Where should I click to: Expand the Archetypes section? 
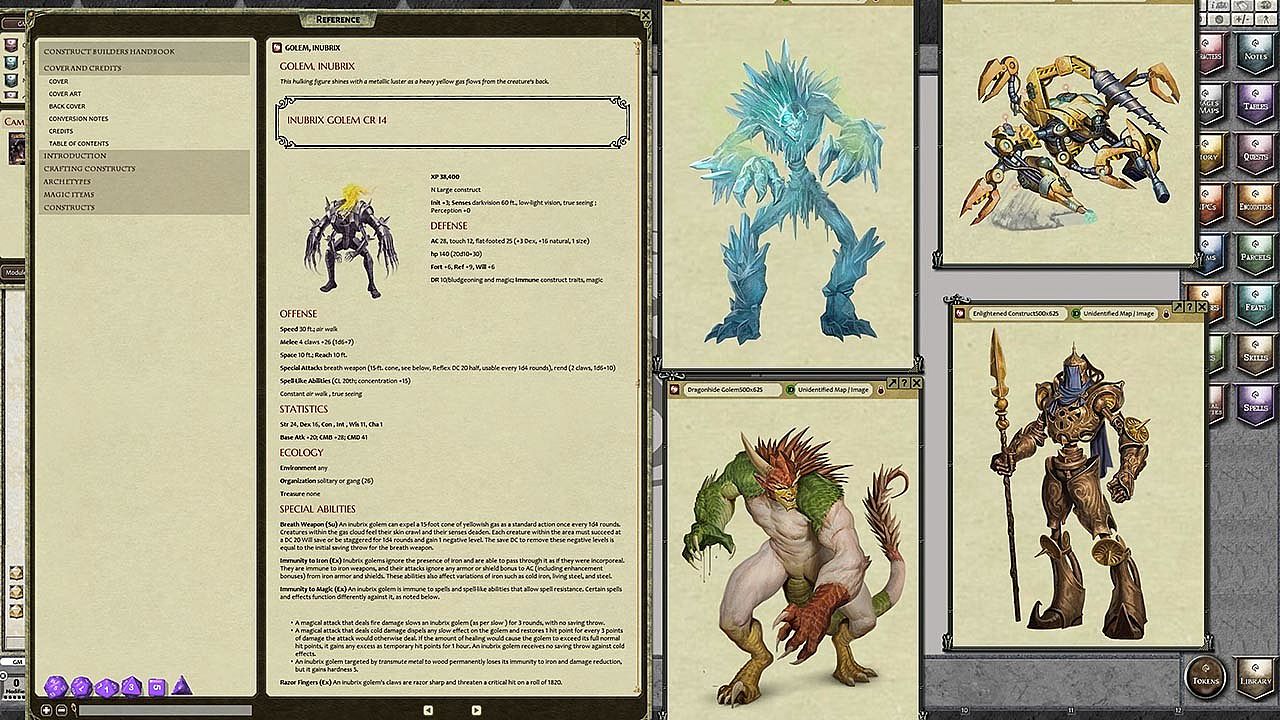pos(143,182)
